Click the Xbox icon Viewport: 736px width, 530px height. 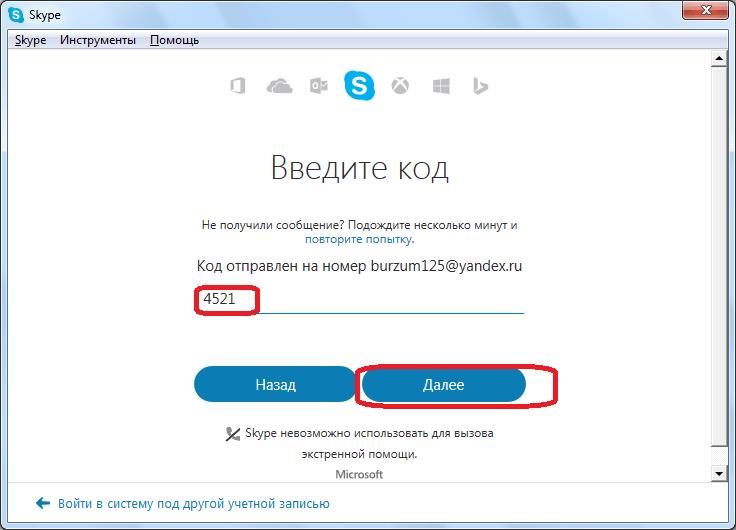click(400, 86)
